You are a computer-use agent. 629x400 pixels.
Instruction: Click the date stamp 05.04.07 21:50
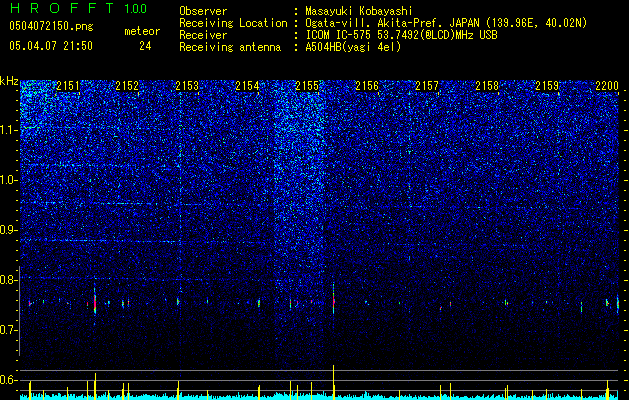[x=51, y=45]
